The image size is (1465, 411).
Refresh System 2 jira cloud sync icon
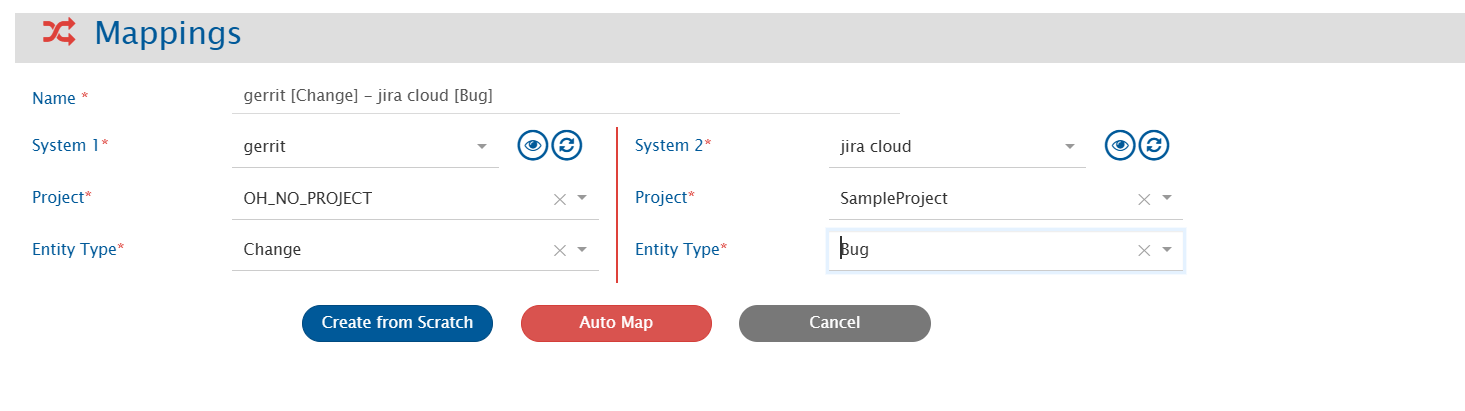(1154, 145)
